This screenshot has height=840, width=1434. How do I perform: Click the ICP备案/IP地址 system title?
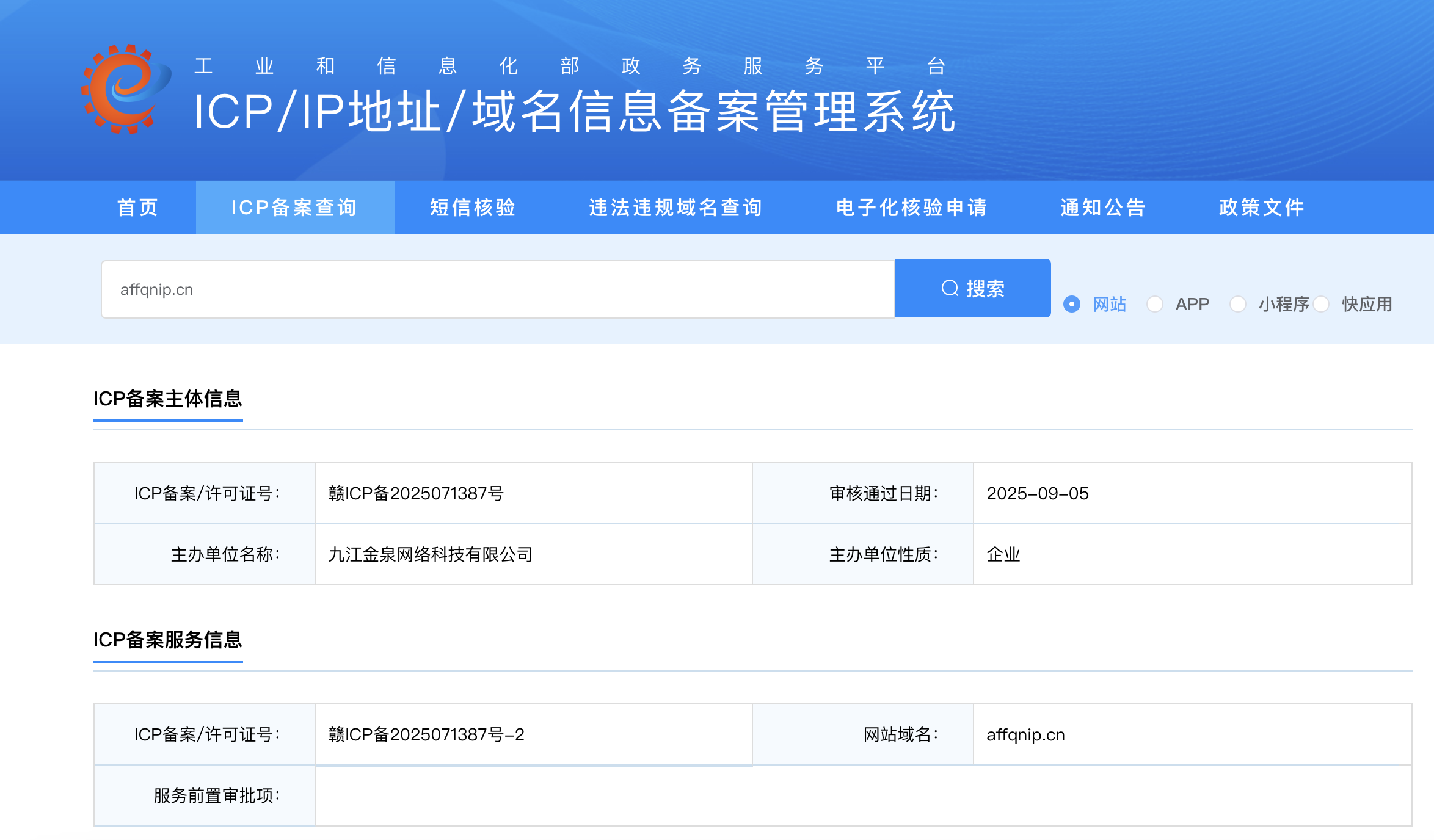pos(574,112)
